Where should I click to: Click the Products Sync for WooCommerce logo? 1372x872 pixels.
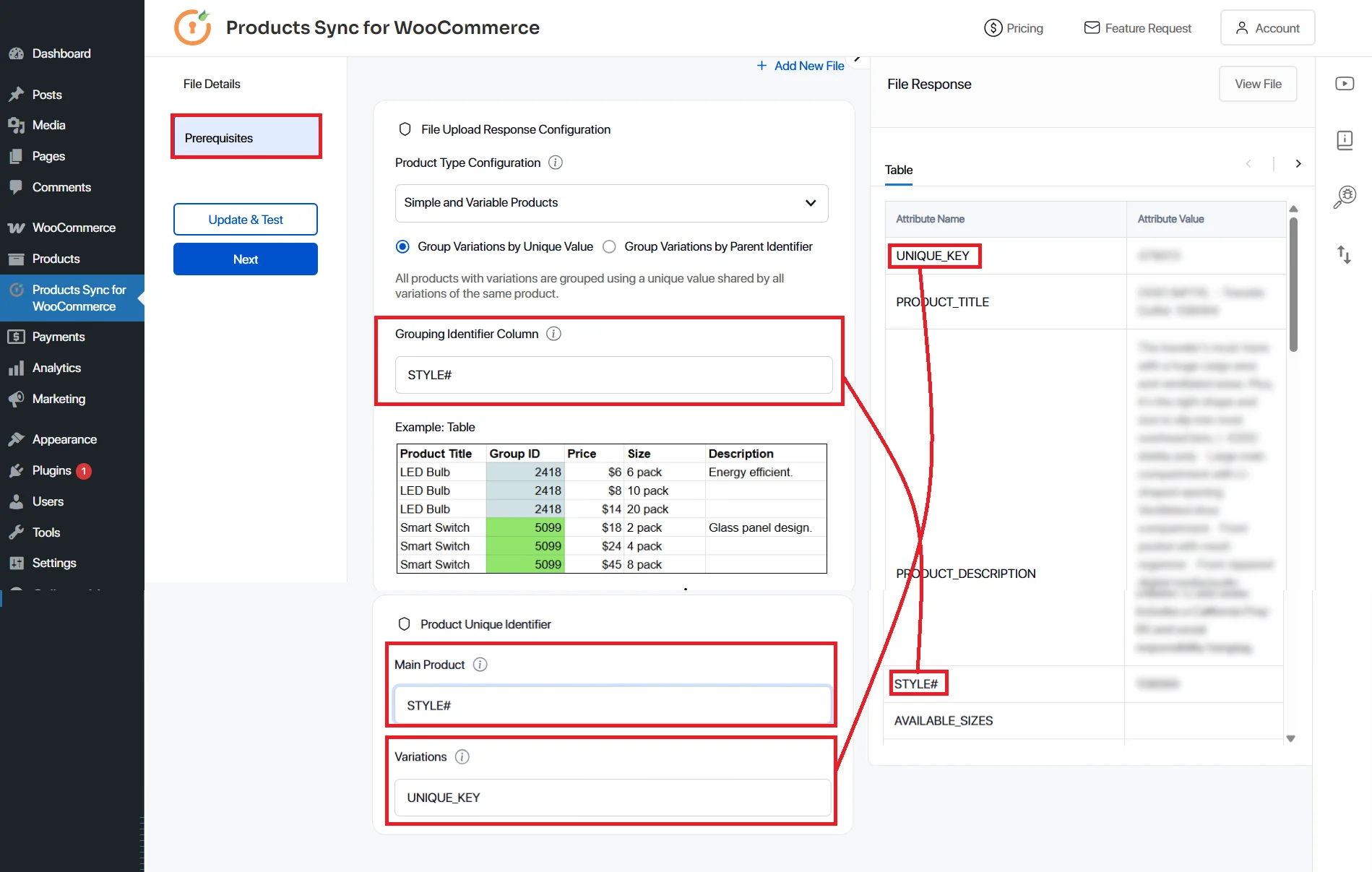[192, 27]
